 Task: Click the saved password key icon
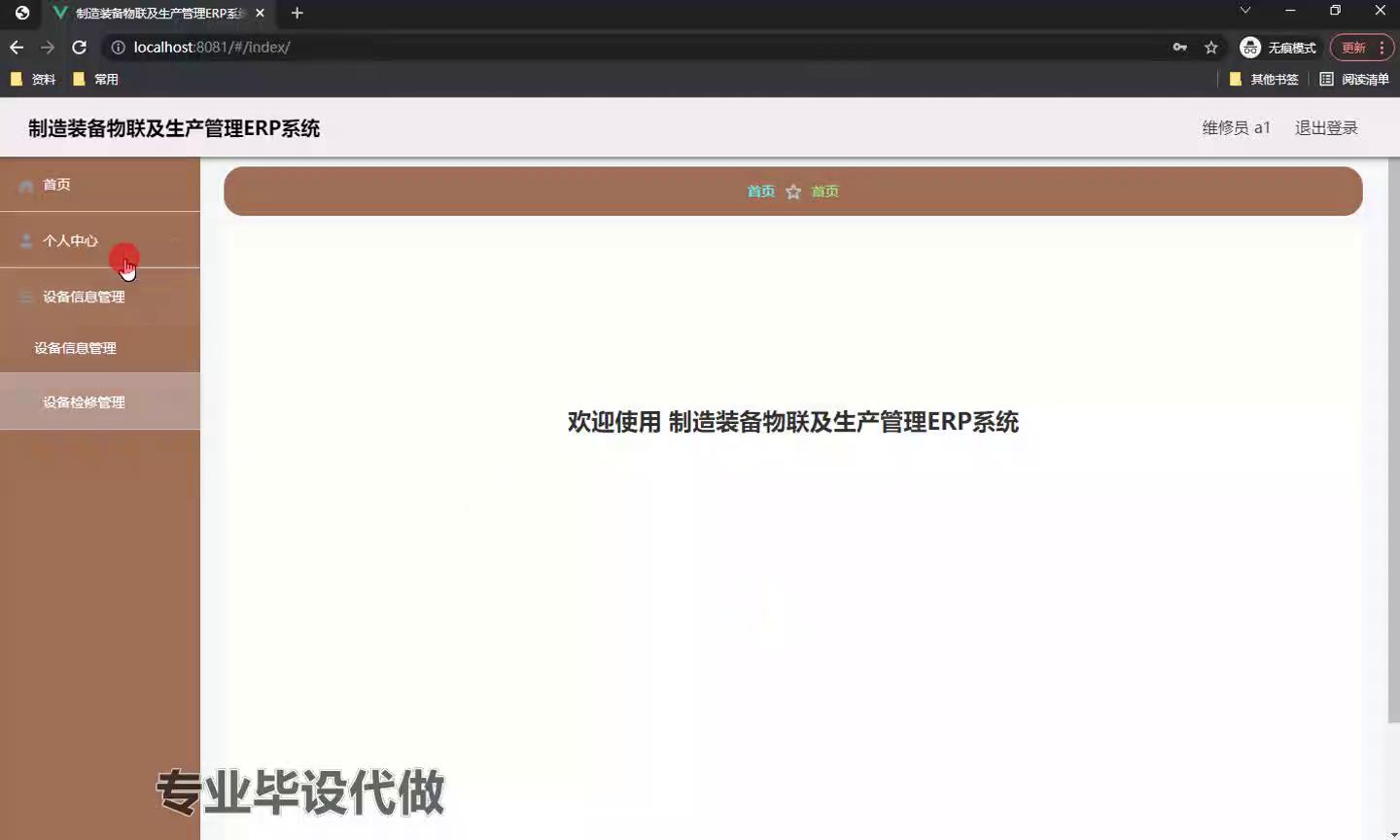[x=1179, y=48]
